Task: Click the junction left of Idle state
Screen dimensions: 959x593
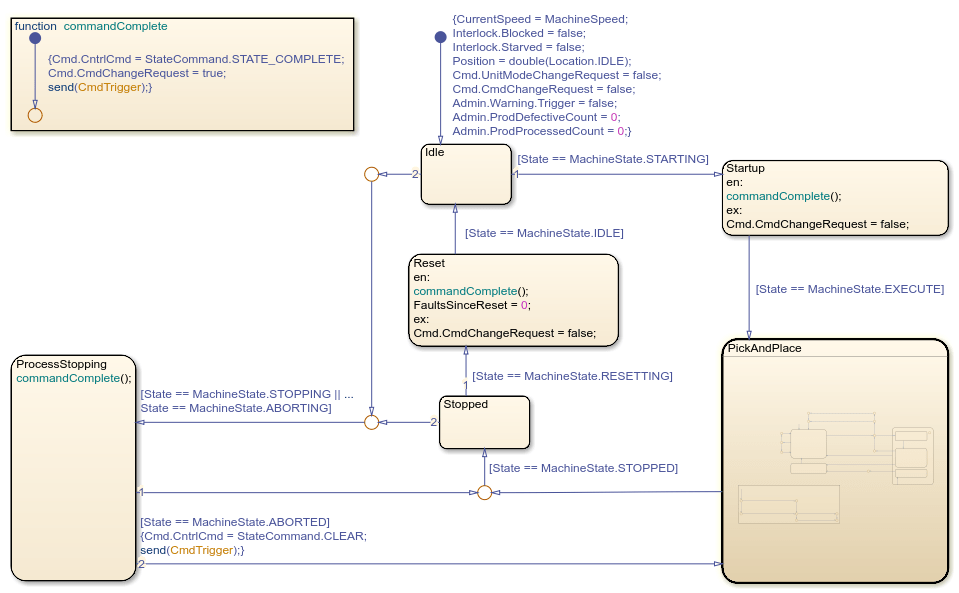Action: pos(371,174)
